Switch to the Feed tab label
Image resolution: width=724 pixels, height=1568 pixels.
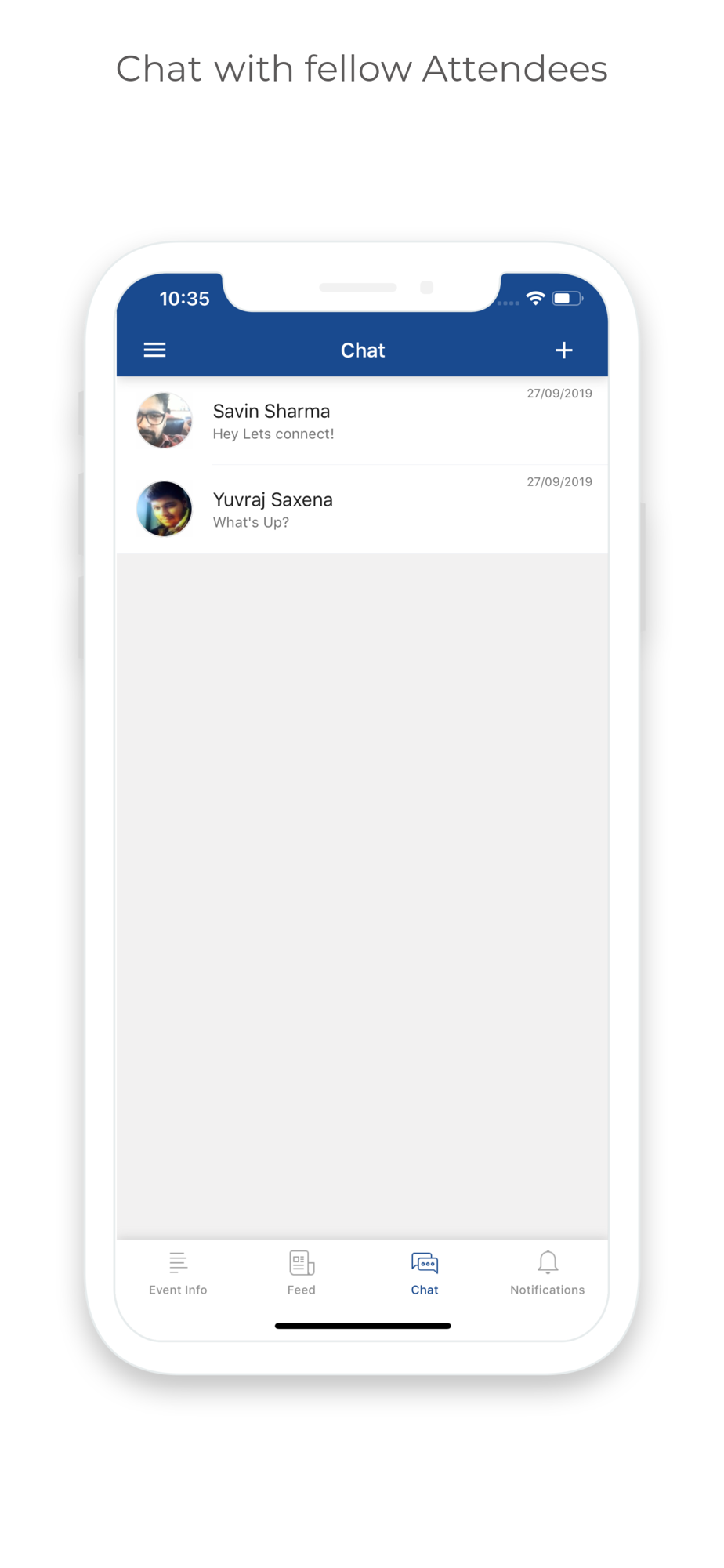pyautogui.click(x=302, y=1290)
